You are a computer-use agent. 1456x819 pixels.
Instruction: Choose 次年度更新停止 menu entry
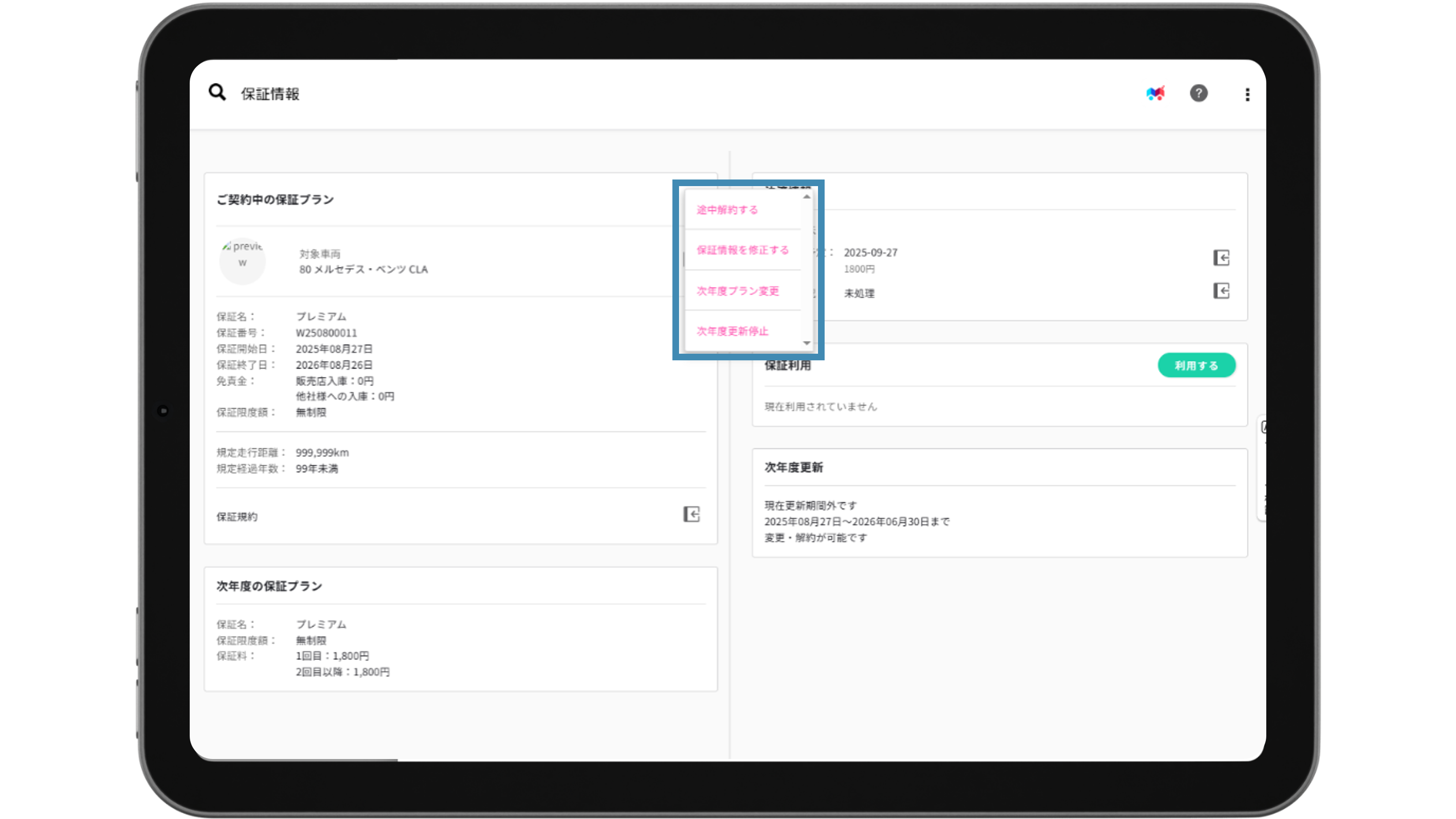click(732, 331)
